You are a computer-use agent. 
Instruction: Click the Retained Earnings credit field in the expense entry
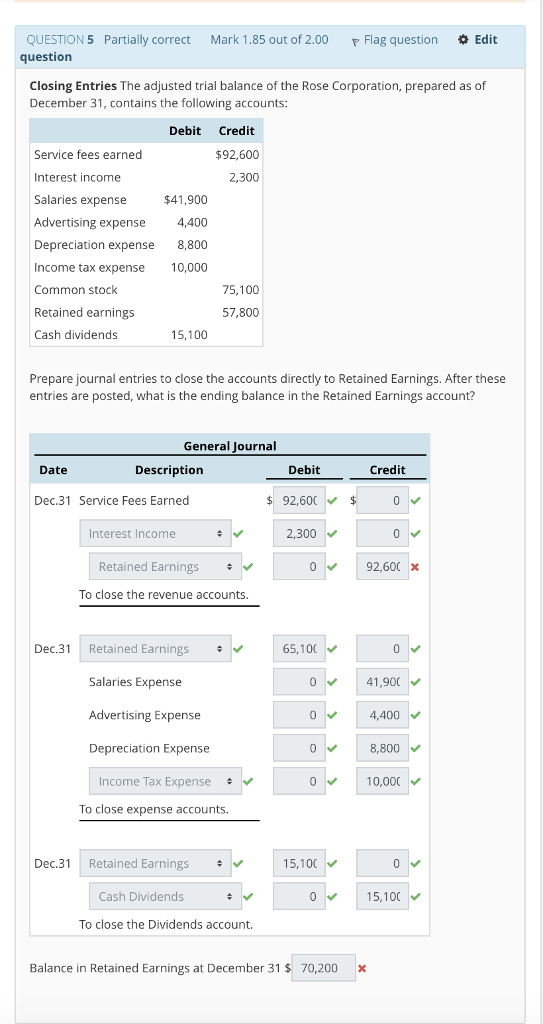(x=382, y=648)
